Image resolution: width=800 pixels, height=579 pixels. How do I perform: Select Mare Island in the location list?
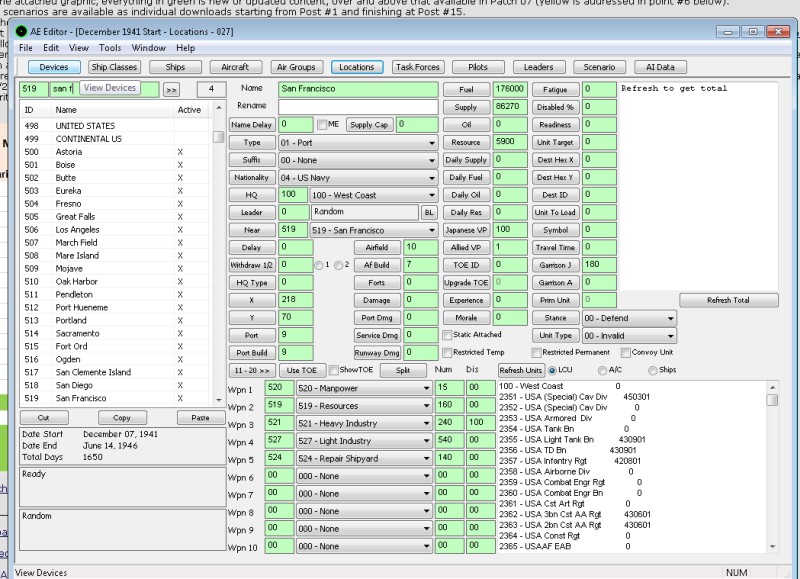click(116, 256)
